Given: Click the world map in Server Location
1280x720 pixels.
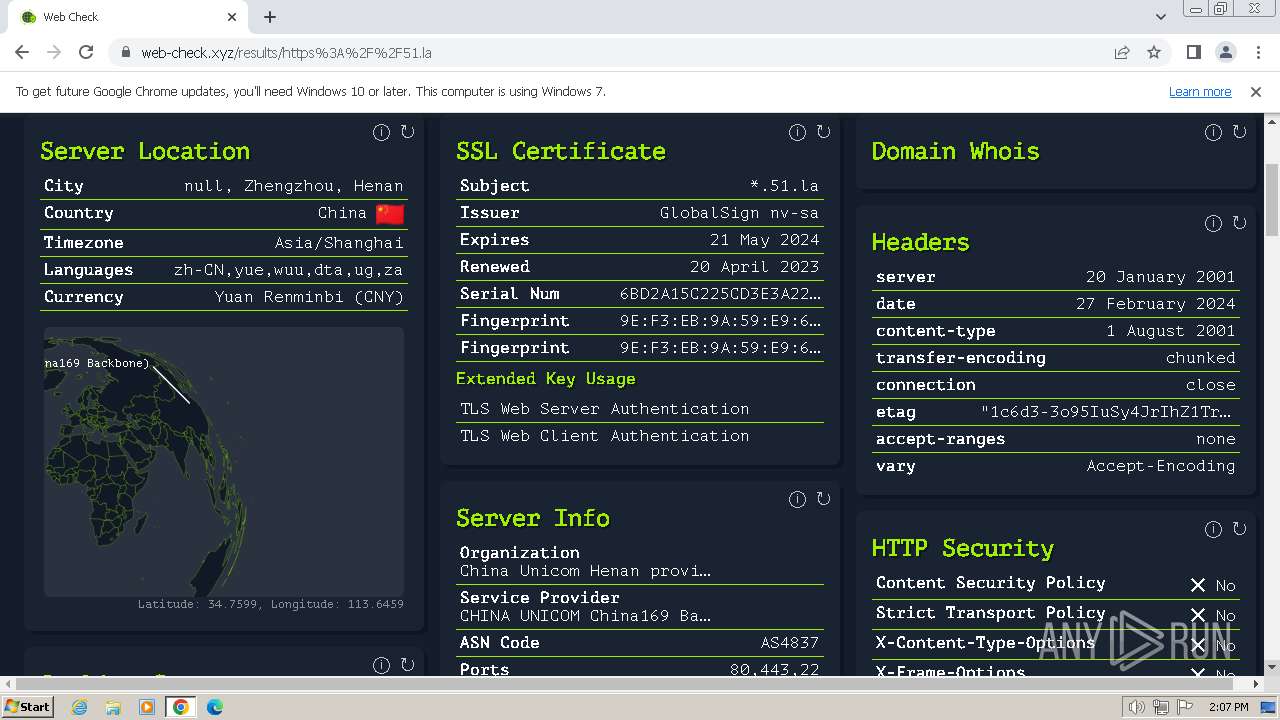Looking at the screenshot, I should coord(224,461).
